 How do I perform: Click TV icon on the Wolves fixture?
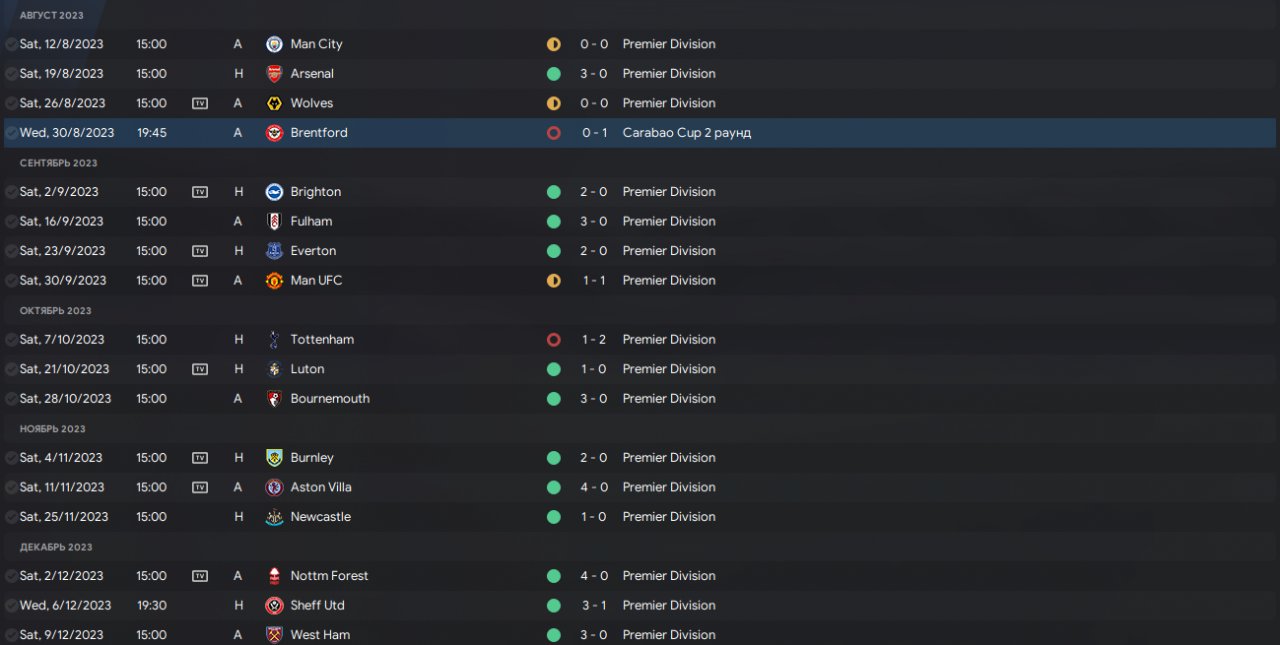(200, 103)
